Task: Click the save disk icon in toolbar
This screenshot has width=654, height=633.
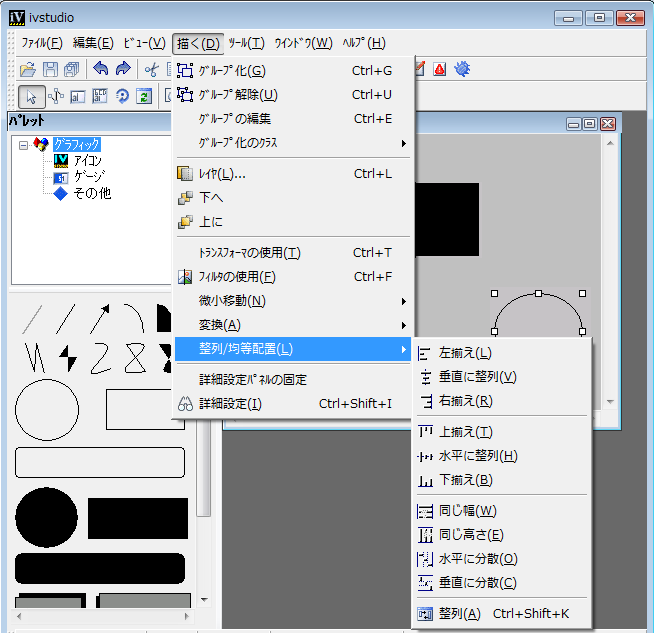Action: click(50, 69)
